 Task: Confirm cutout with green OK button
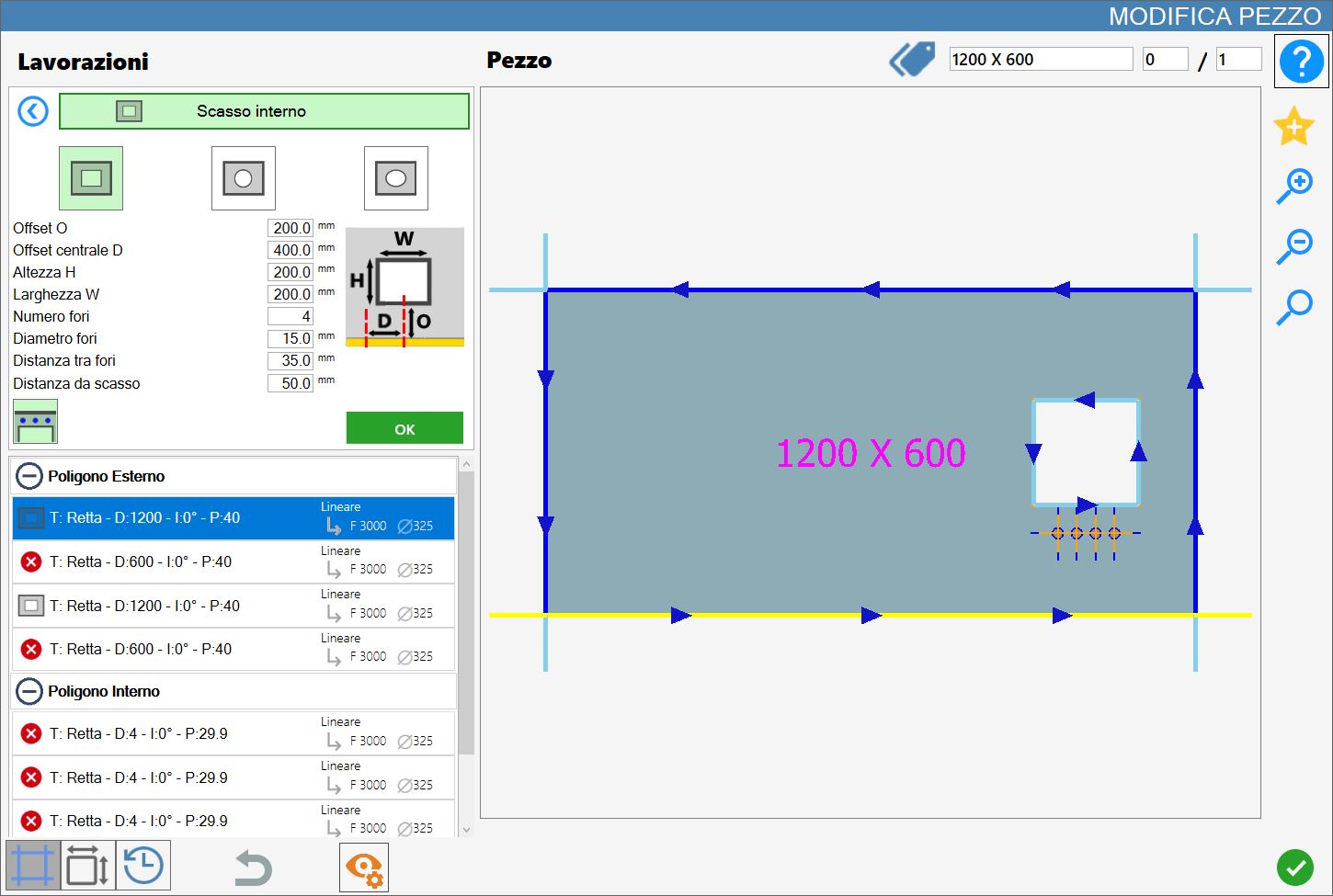[x=404, y=428]
